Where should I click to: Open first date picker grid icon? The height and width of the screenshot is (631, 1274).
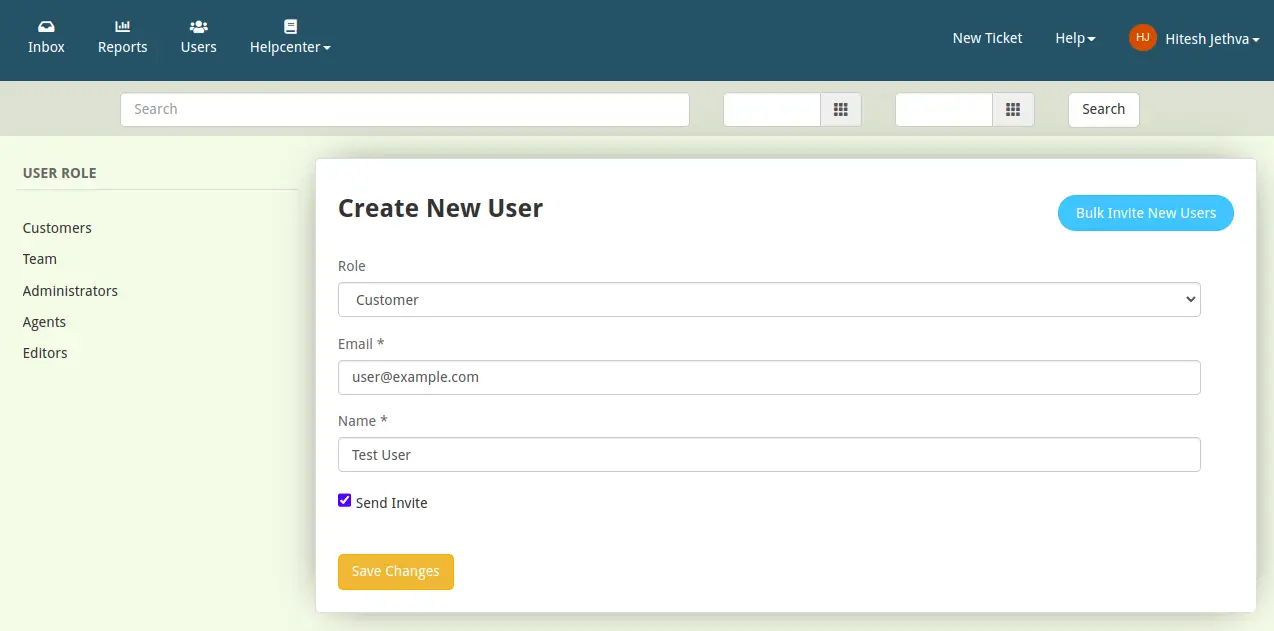tap(841, 110)
